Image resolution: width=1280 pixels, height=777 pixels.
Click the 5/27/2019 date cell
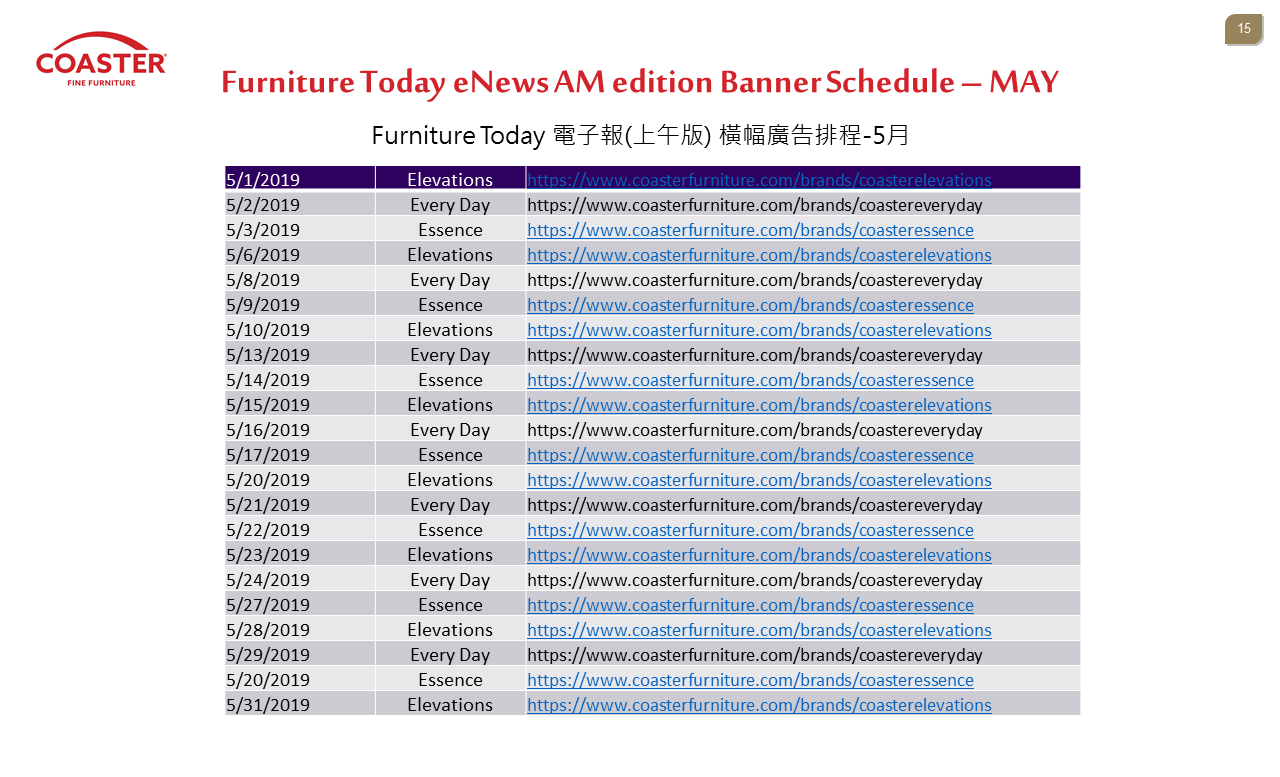[300, 604]
